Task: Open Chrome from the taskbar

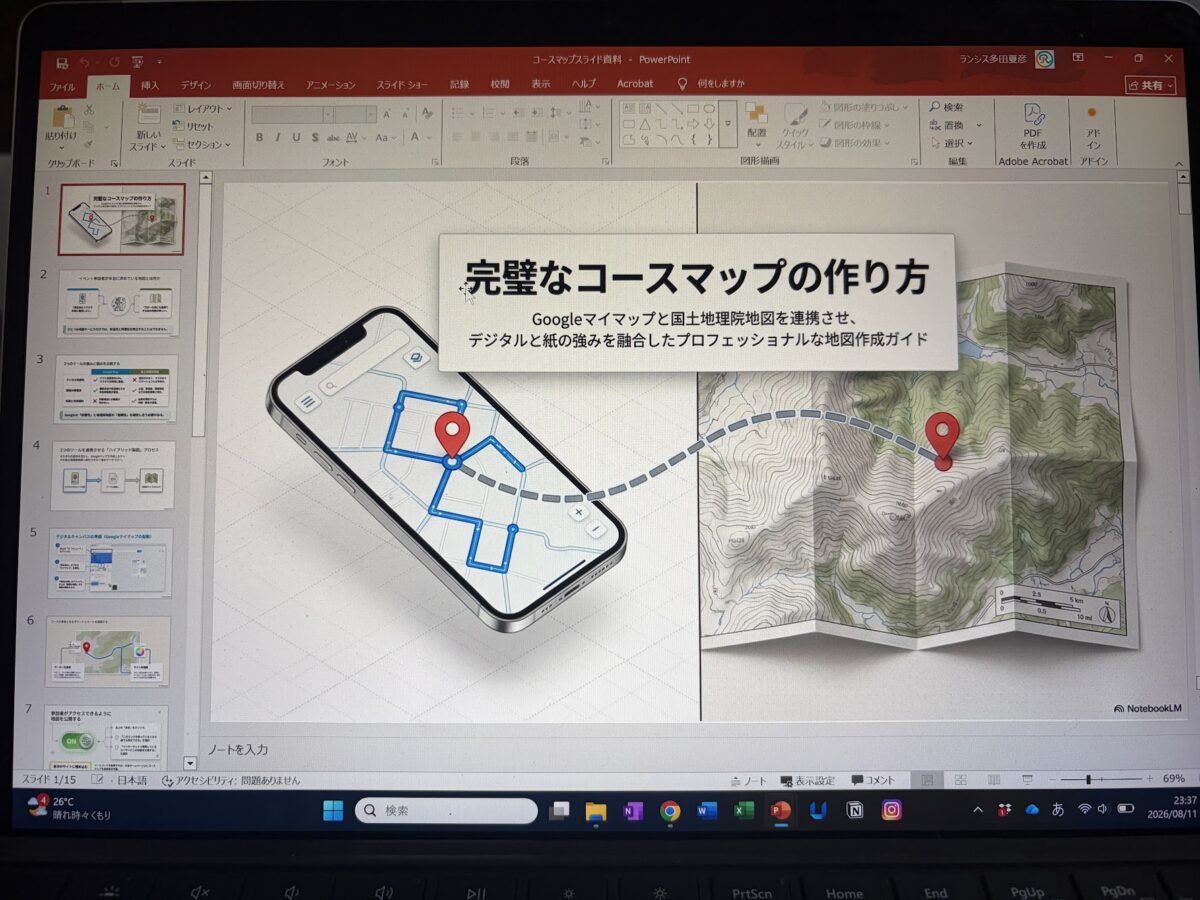Action: pyautogui.click(x=670, y=811)
